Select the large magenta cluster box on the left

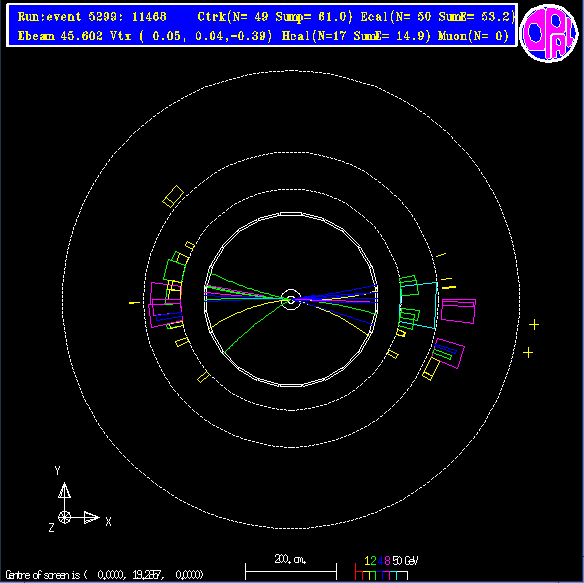pos(166,304)
